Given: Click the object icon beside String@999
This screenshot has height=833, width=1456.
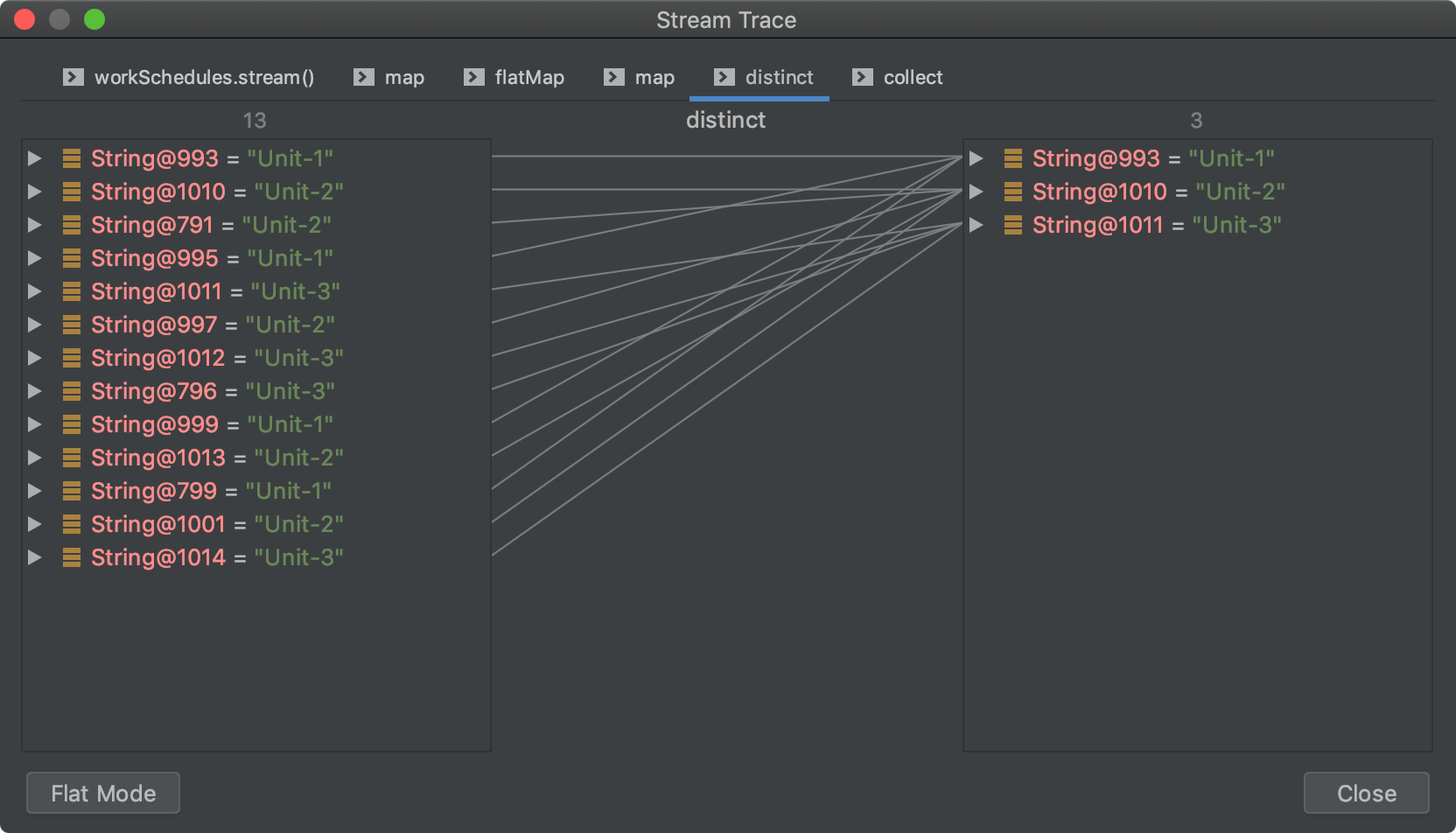Looking at the screenshot, I should point(72,424).
